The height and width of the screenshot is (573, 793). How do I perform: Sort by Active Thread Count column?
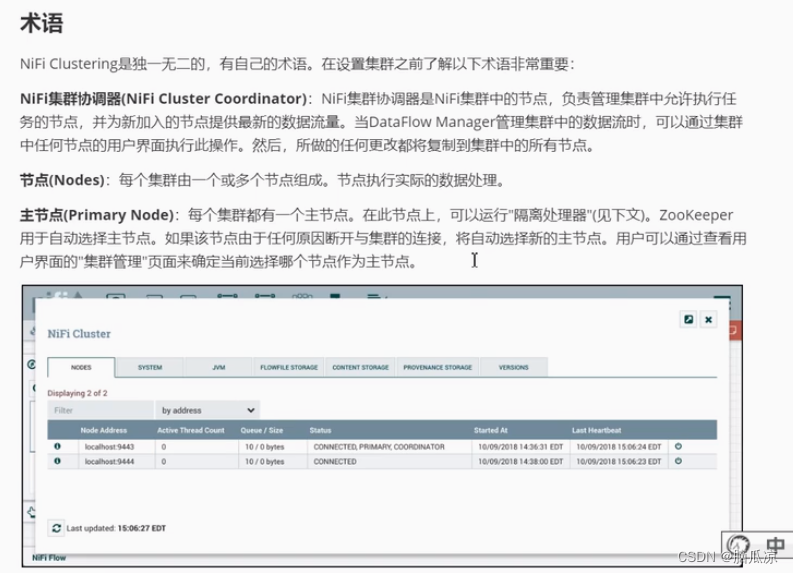pyautogui.click(x=191, y=430)
